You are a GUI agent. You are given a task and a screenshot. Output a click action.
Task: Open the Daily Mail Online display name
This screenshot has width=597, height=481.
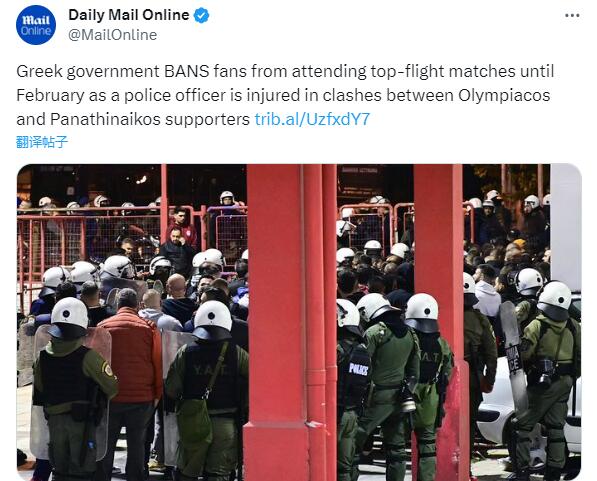click(129, 15)
